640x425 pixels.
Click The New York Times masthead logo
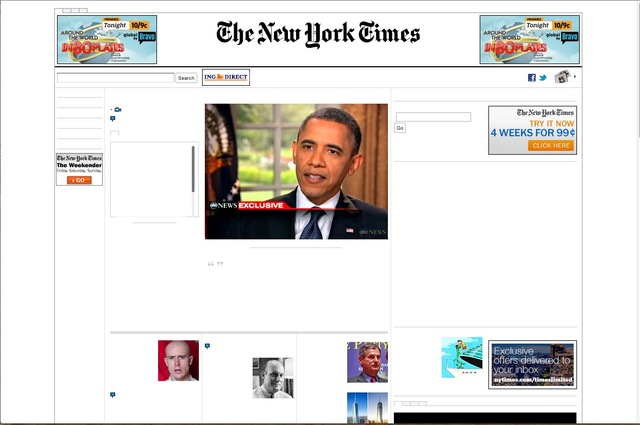click(x=318, y=34)
